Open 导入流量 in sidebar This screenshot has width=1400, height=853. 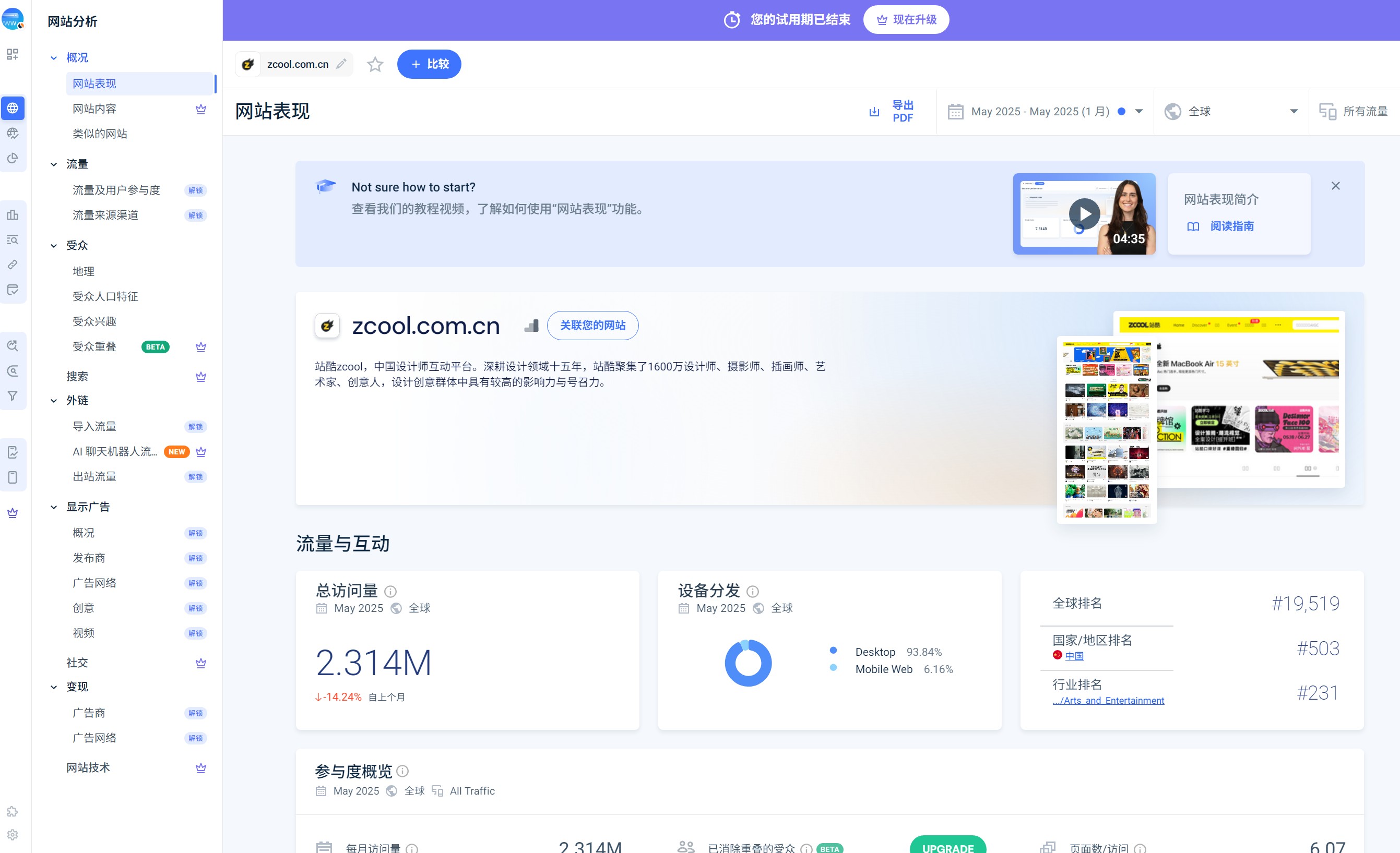(x=94, y=427)
